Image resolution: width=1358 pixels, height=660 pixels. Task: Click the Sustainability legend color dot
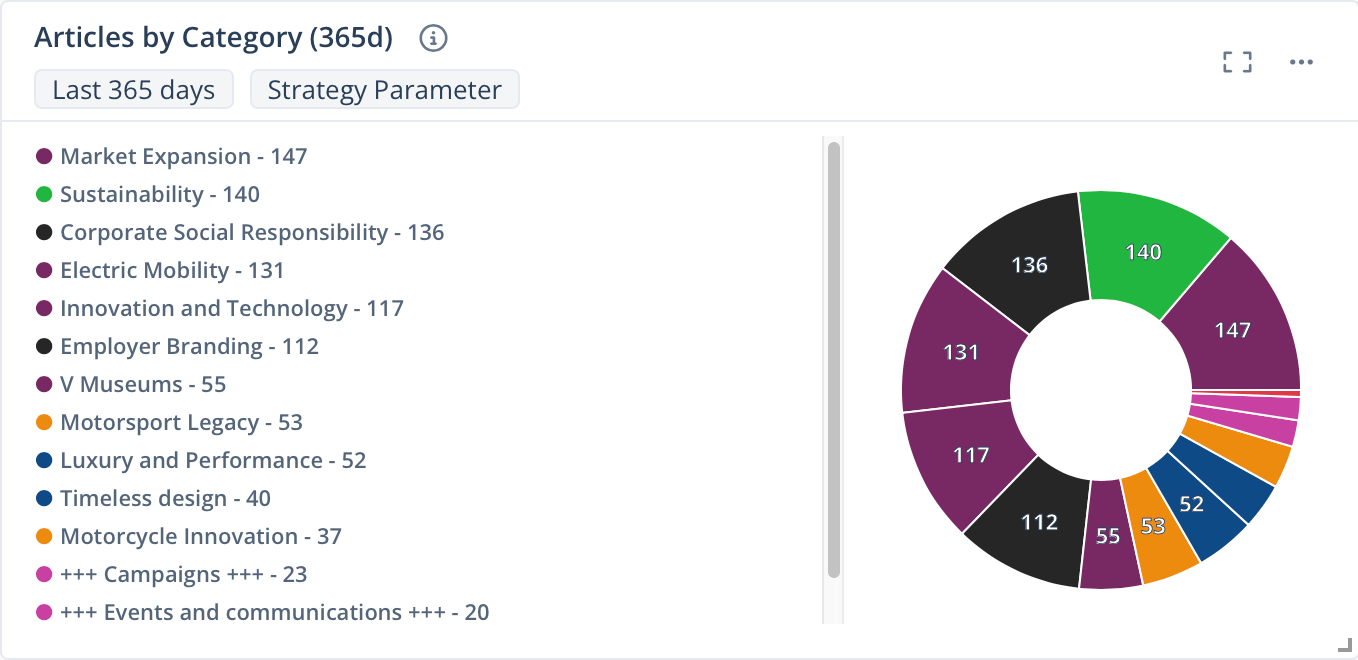pyautogui.click(x=44, y=193)
